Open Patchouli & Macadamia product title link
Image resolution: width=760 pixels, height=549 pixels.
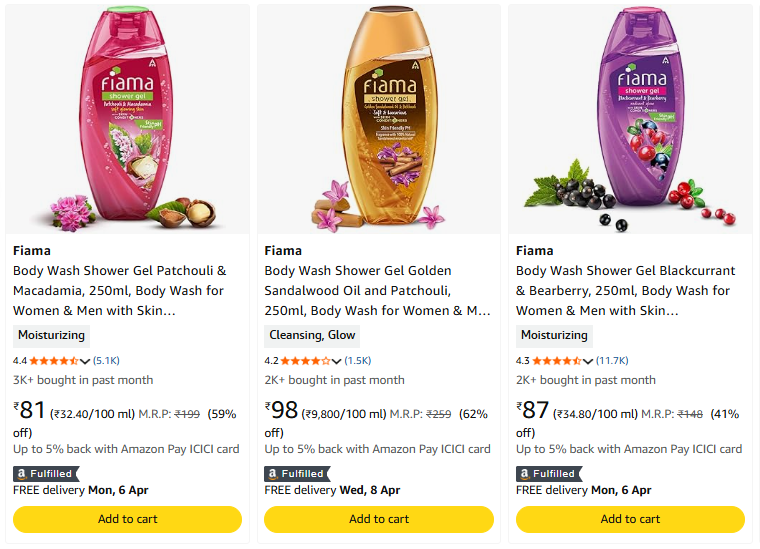[x=120, y=290]
